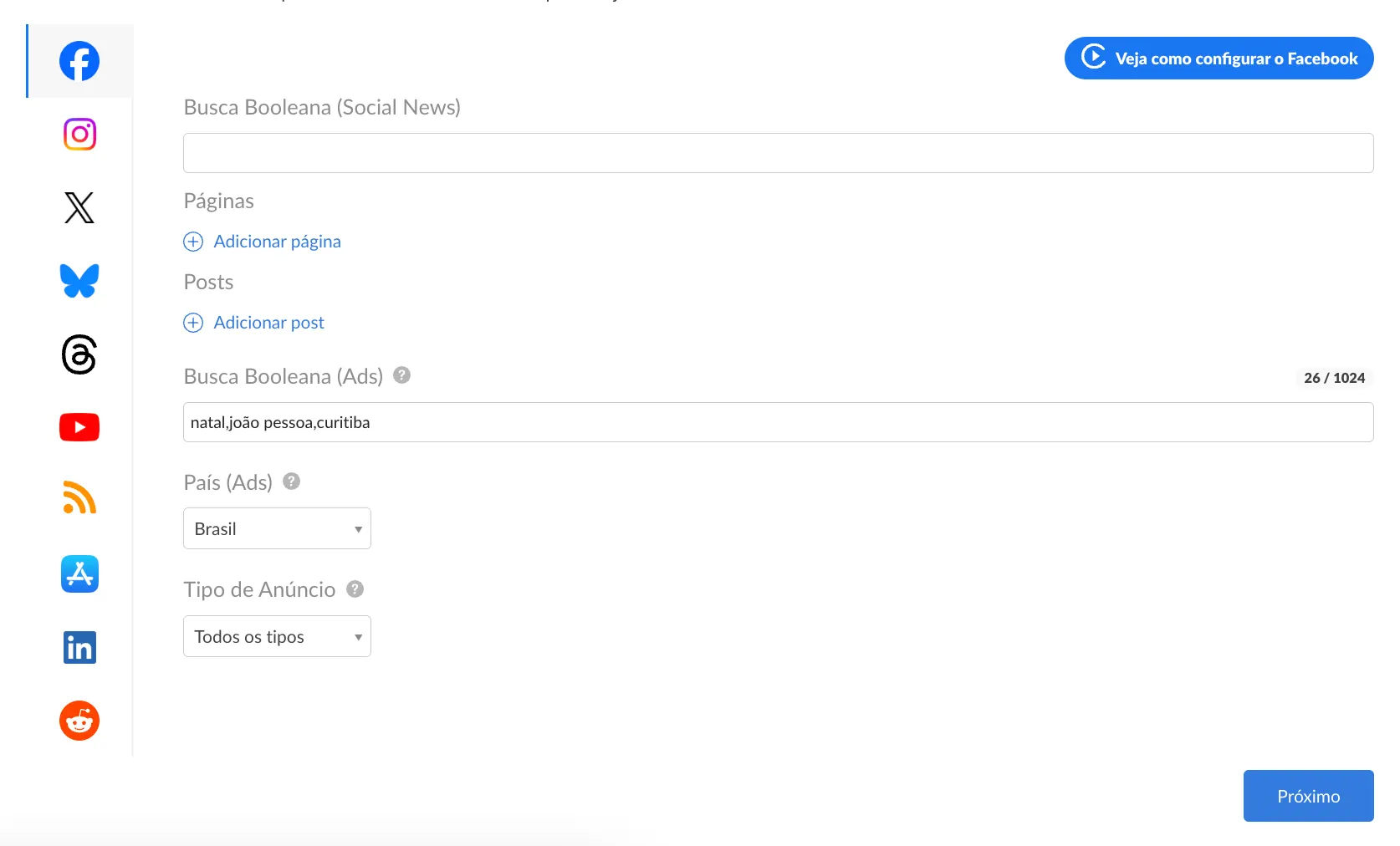Click into the Busca Booleana (Ads) field
Screen dimensions: 1400x846
(x=778, y=422)
